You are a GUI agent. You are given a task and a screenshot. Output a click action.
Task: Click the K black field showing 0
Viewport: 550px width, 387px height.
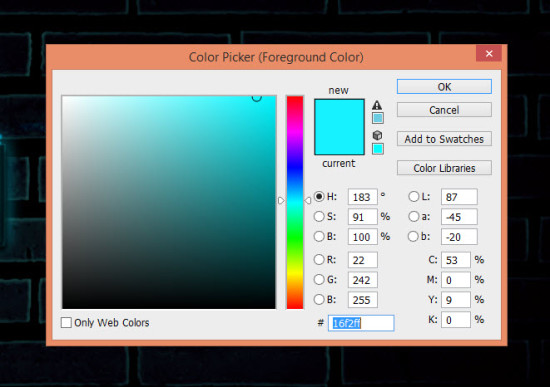tap(456, 320)
